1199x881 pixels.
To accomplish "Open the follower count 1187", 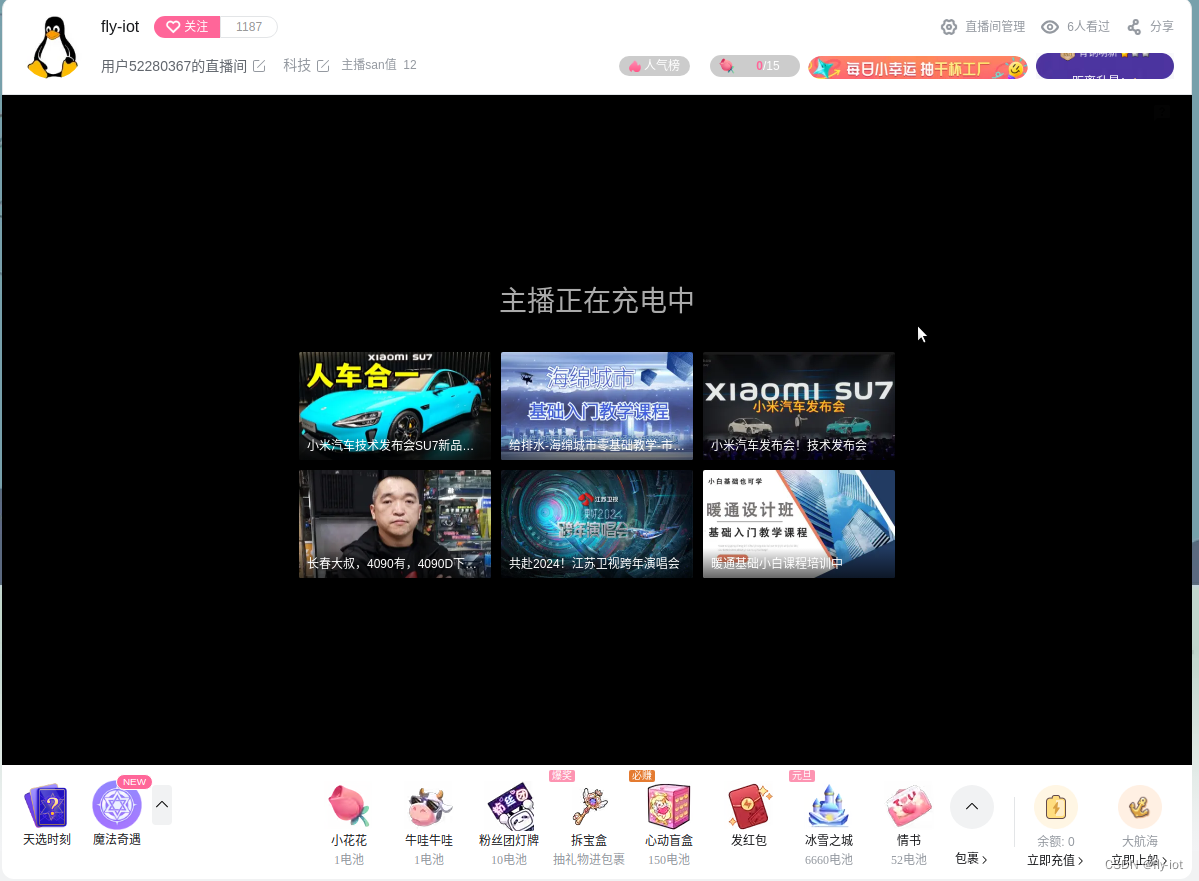I will [x=249, y=27].
